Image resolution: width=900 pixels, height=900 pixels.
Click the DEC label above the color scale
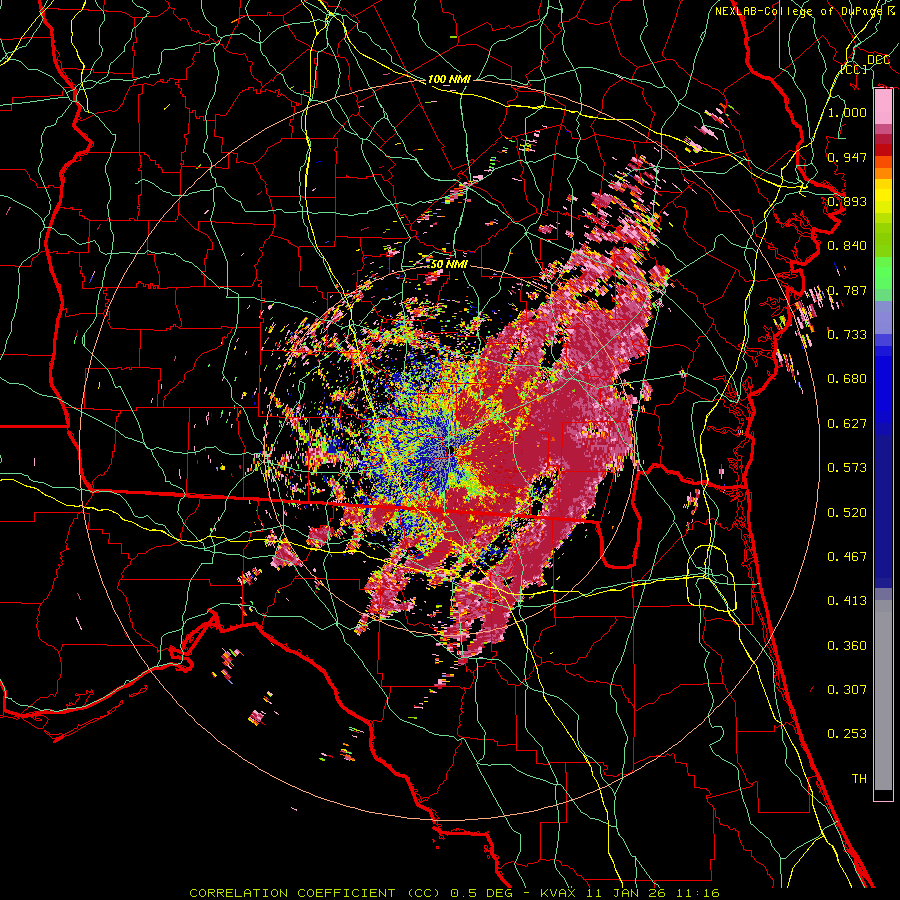tap(878, 60)
